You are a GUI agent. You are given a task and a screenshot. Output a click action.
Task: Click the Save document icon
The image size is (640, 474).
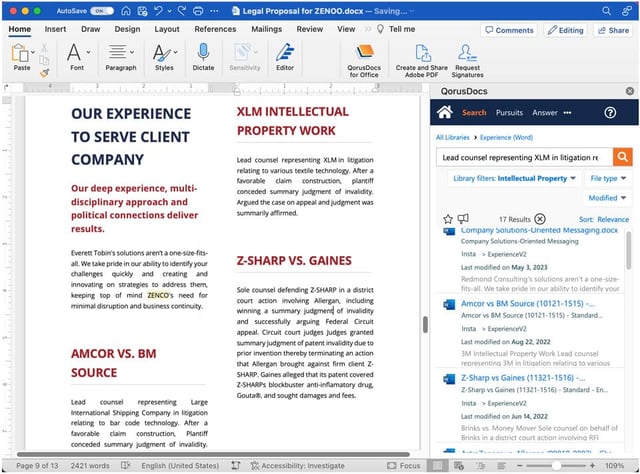(142, 11)
